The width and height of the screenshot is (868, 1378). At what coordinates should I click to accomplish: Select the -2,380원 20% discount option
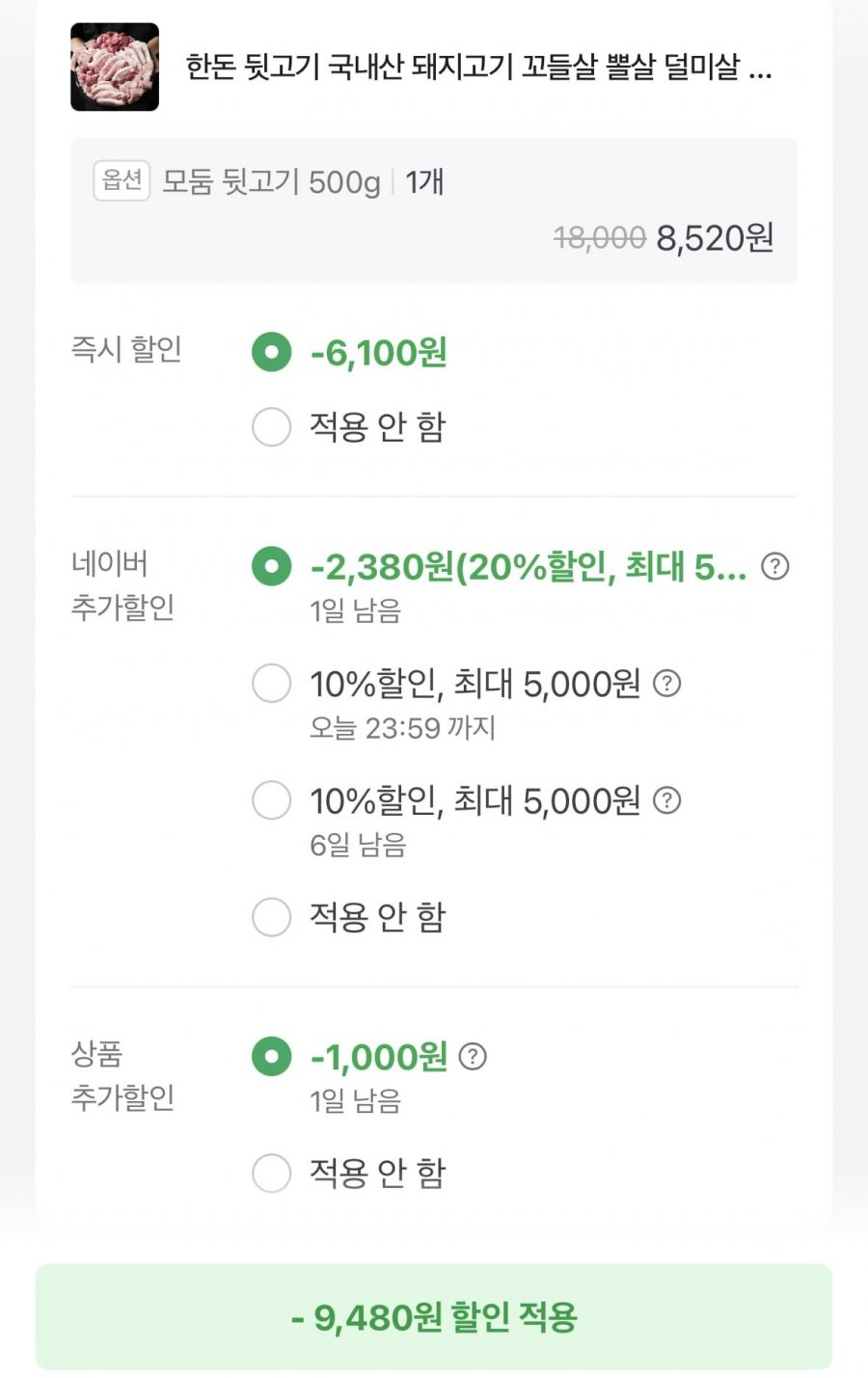click(x=271, y=566)
